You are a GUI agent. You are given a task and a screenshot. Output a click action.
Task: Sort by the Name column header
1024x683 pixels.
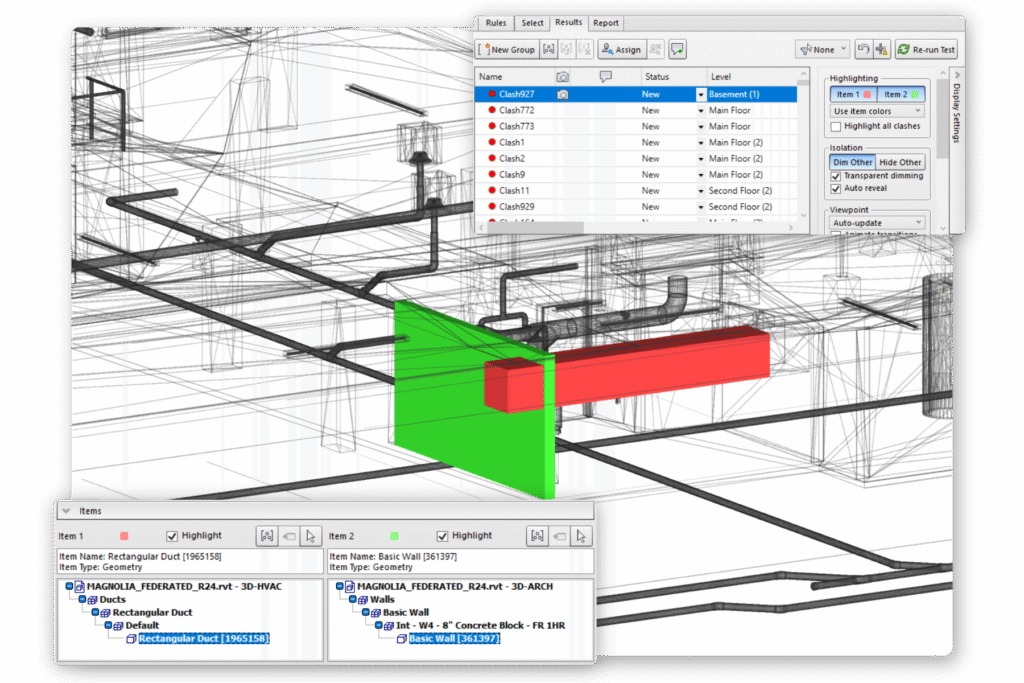pyautogui.click(x=514, y=77)
